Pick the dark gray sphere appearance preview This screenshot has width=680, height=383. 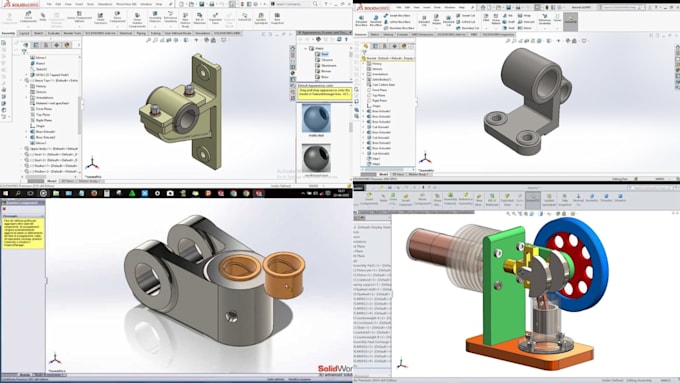coord(316,158)
